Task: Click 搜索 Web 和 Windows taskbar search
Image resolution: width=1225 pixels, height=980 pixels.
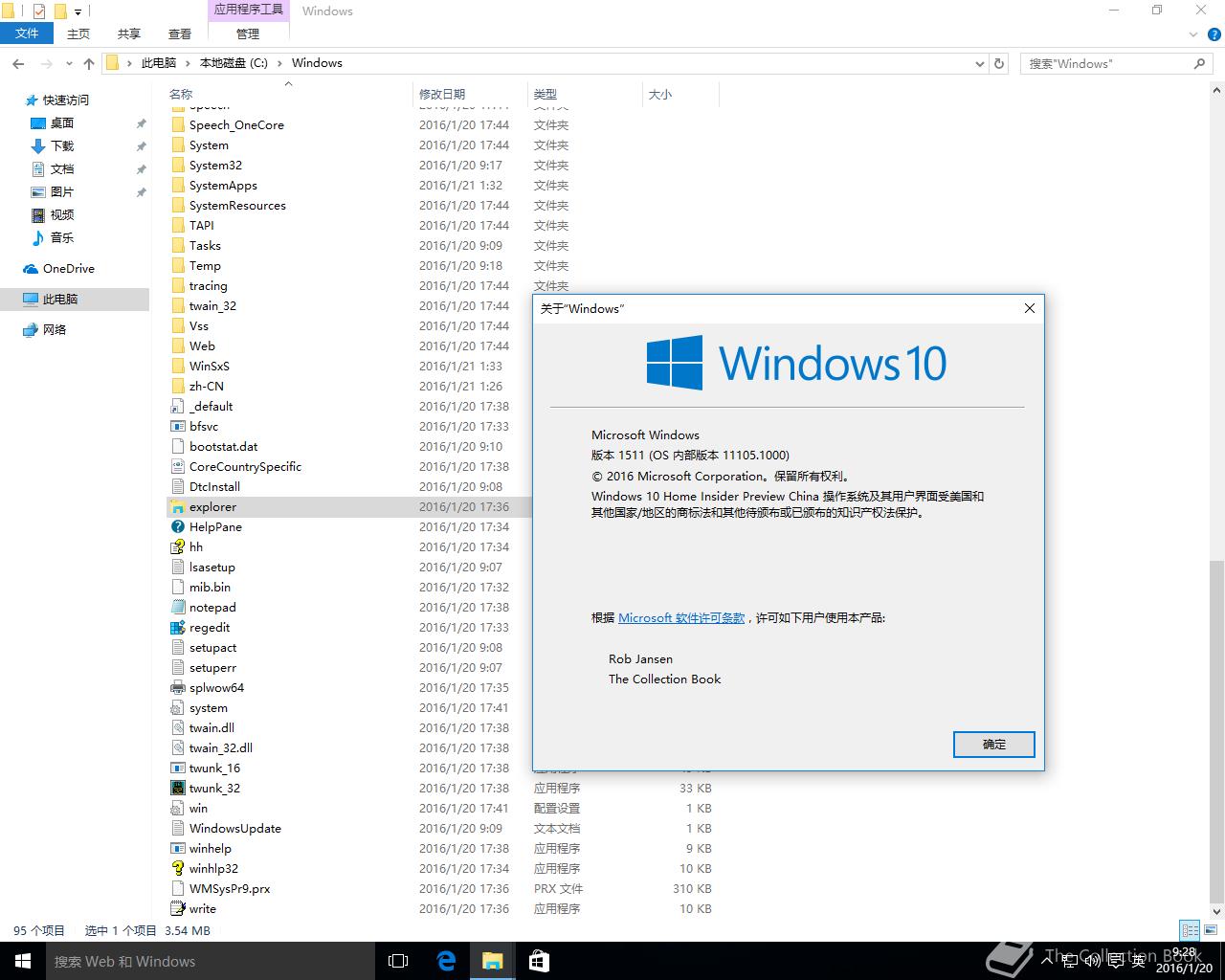Action: [x=210, y=961]
